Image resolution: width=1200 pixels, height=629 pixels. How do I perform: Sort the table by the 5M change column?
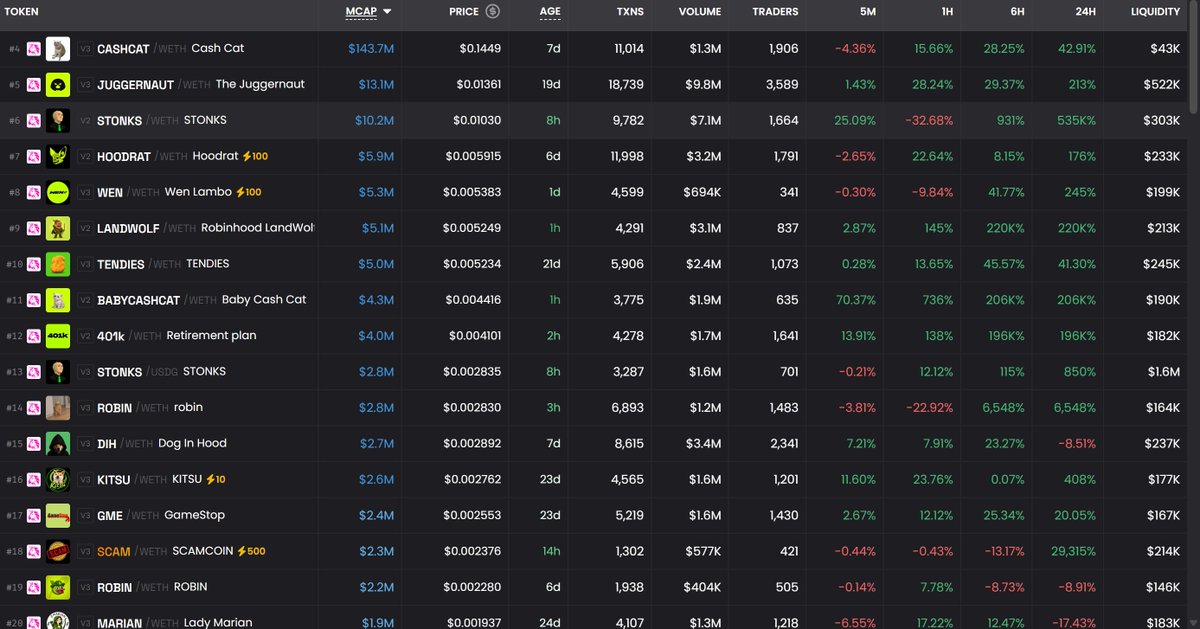pos(867,12)
